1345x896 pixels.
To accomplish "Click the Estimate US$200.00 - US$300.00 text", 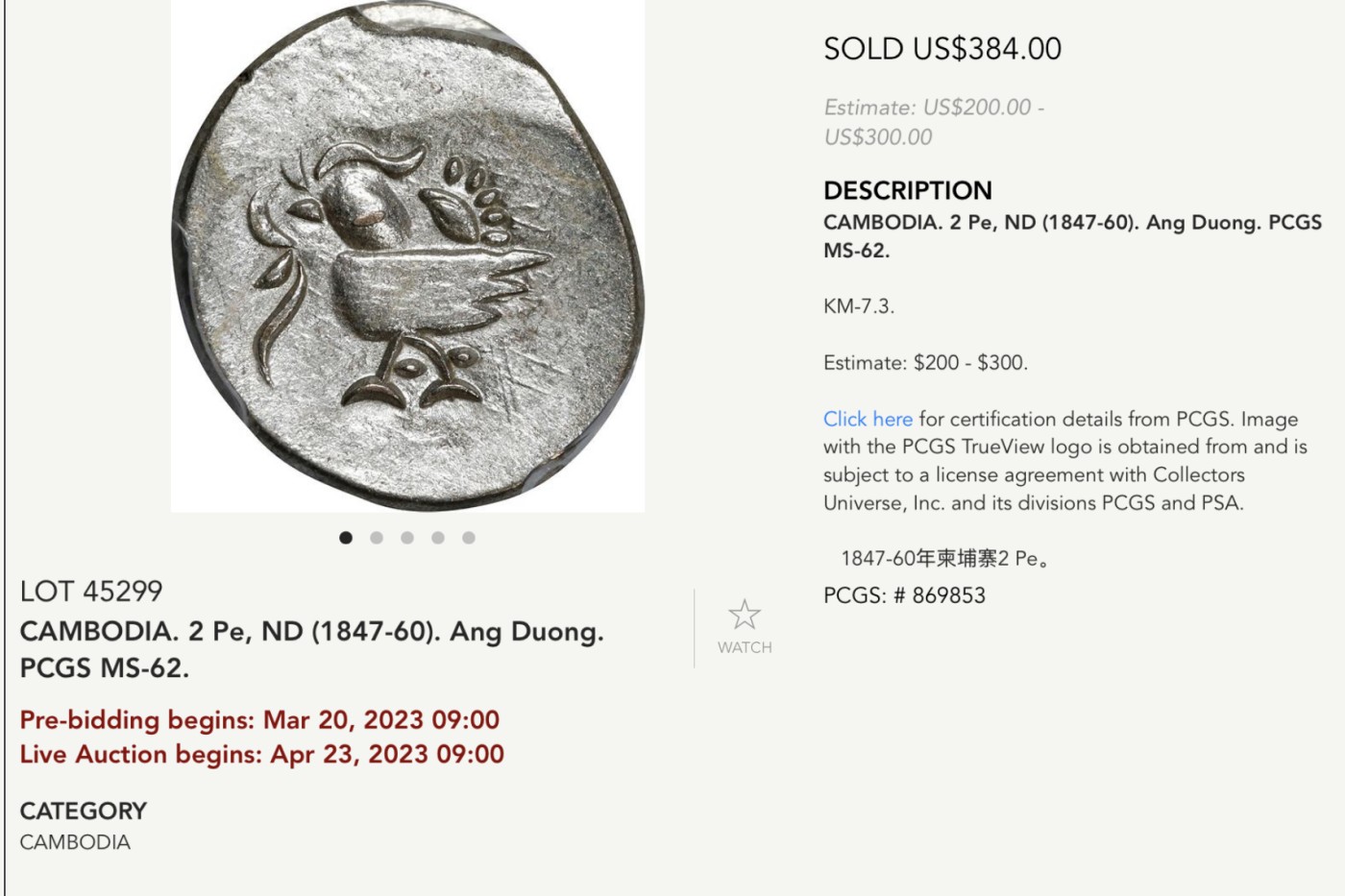I will pyautogui.click(x=934, y=122).
